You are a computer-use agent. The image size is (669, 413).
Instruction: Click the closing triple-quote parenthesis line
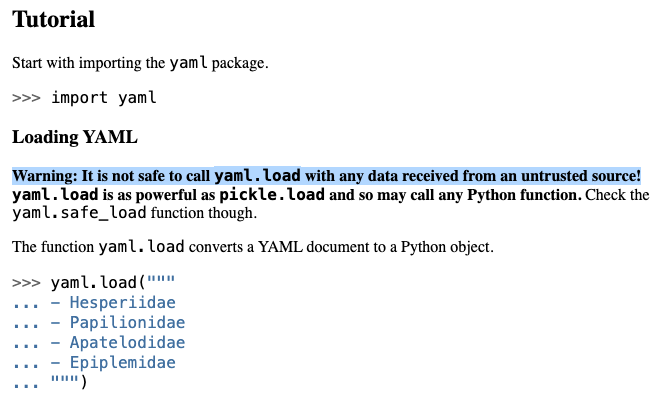click(69, 382)
